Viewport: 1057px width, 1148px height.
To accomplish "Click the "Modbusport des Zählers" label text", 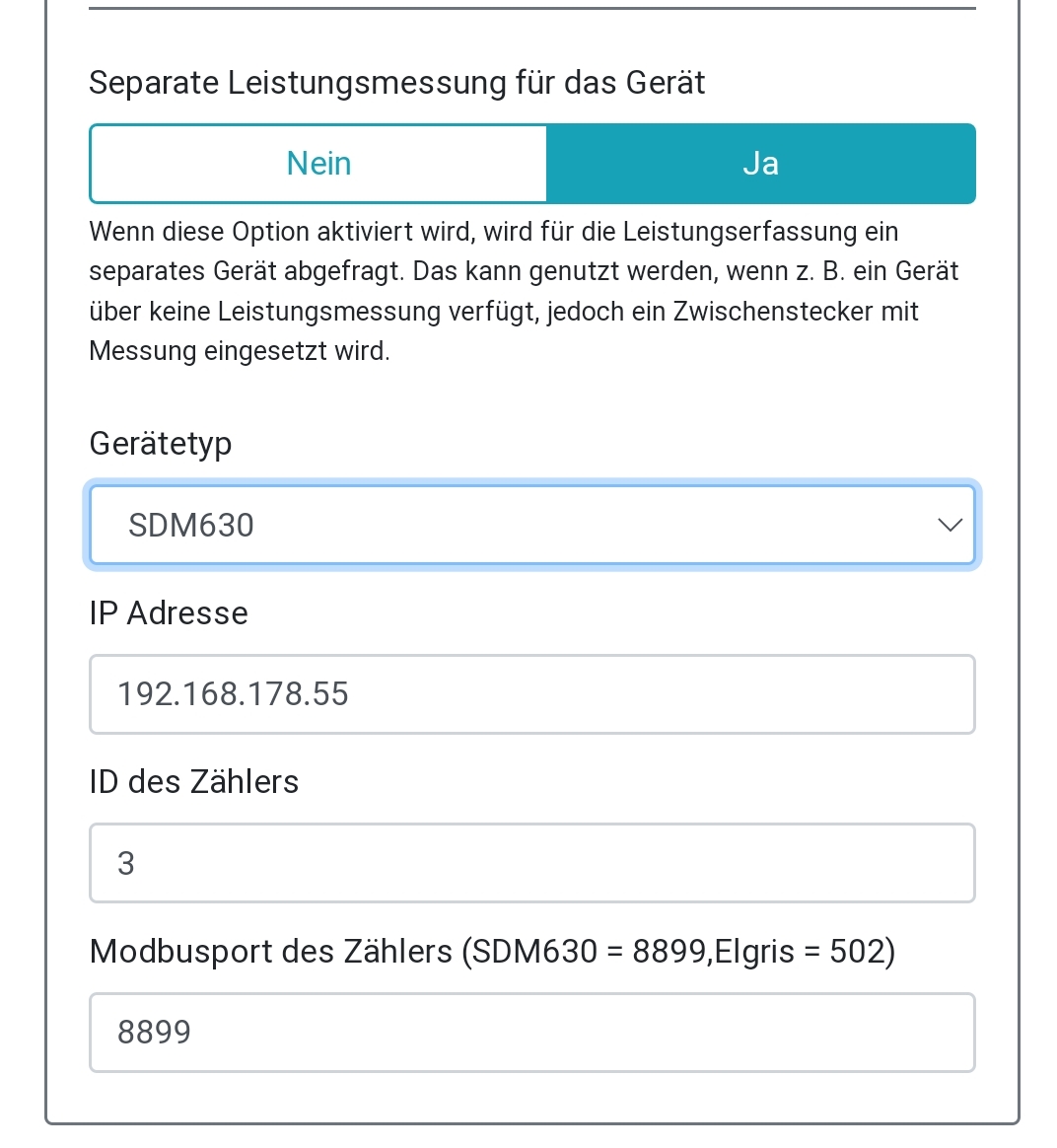I will tap(271, 952).
